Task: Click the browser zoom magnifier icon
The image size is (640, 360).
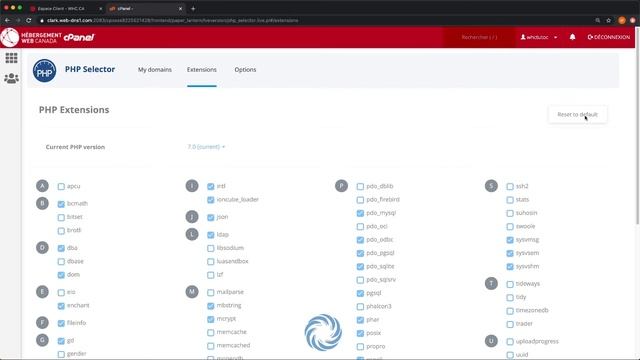Action: [598, 20]
